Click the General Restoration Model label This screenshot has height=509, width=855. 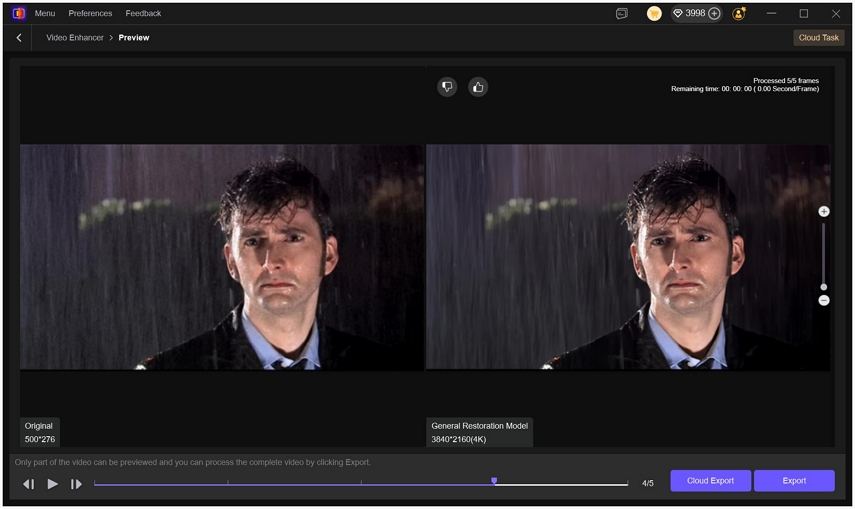[x=479, y=426]
